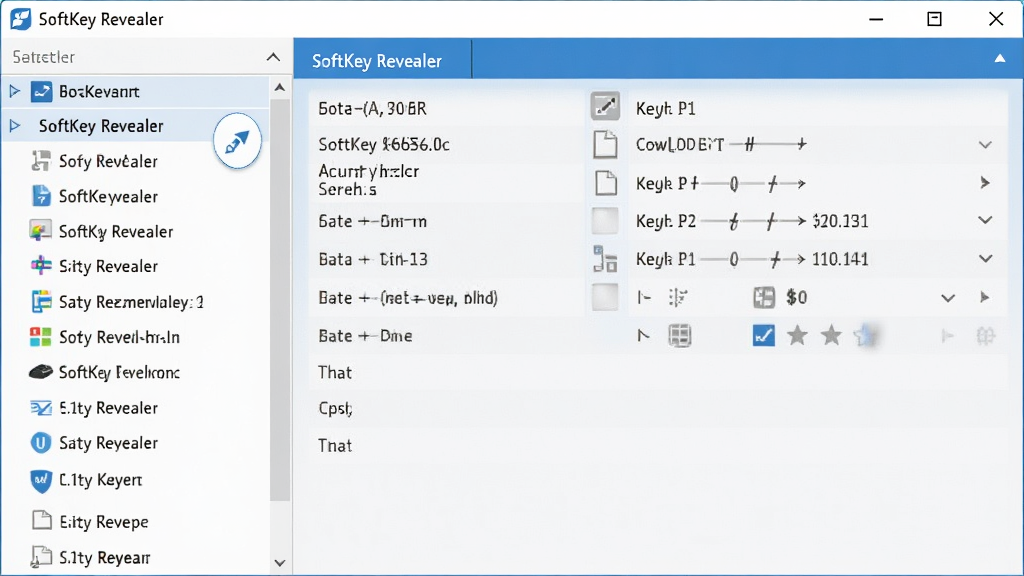Click the "110.141" value

click(x=840, y=259)
